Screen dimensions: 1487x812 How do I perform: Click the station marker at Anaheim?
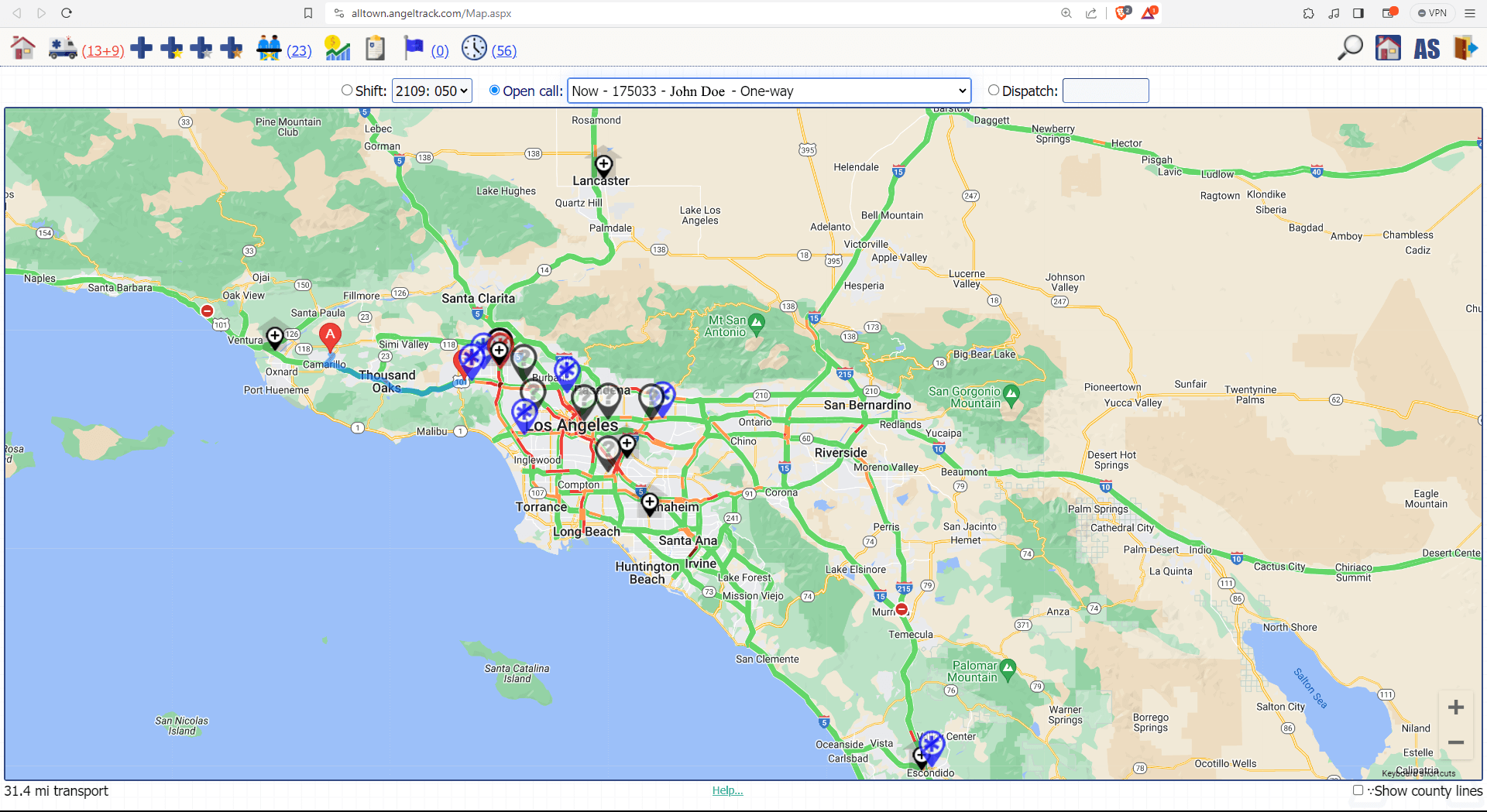[650, 505]
